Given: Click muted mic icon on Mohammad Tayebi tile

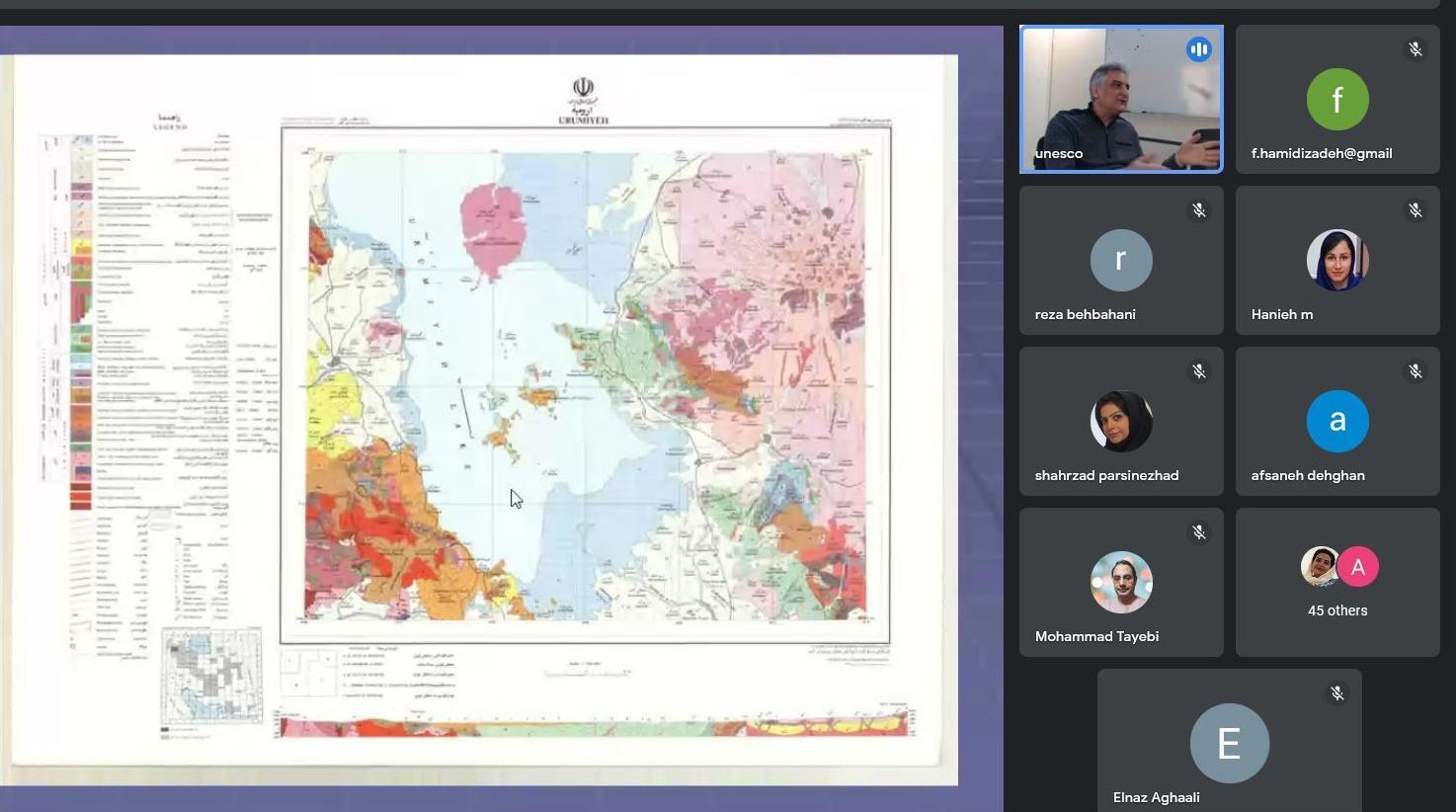Looking at the screenshot, I should (x=1198, y=532).
